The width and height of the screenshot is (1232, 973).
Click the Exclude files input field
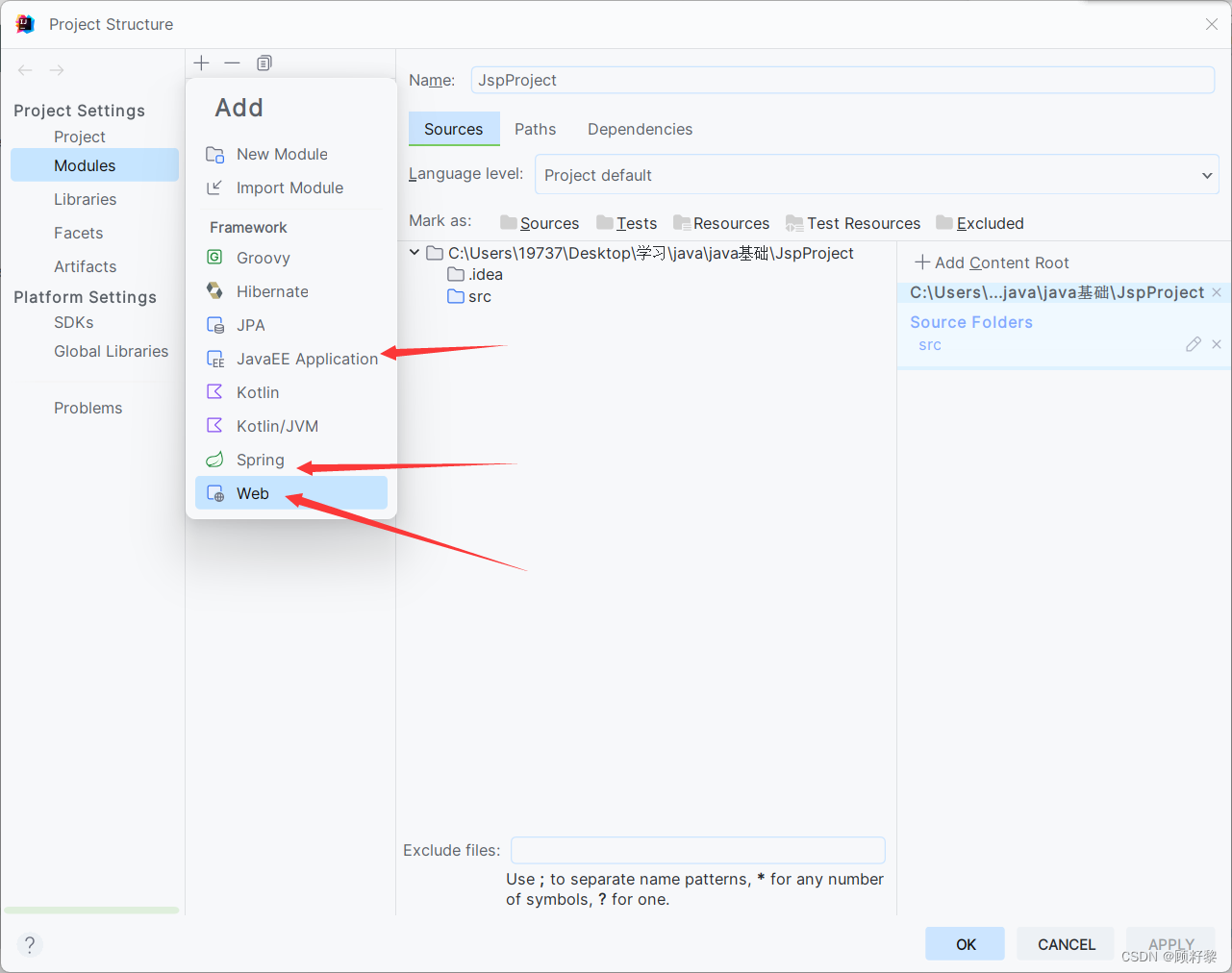(x=698, y=850)
